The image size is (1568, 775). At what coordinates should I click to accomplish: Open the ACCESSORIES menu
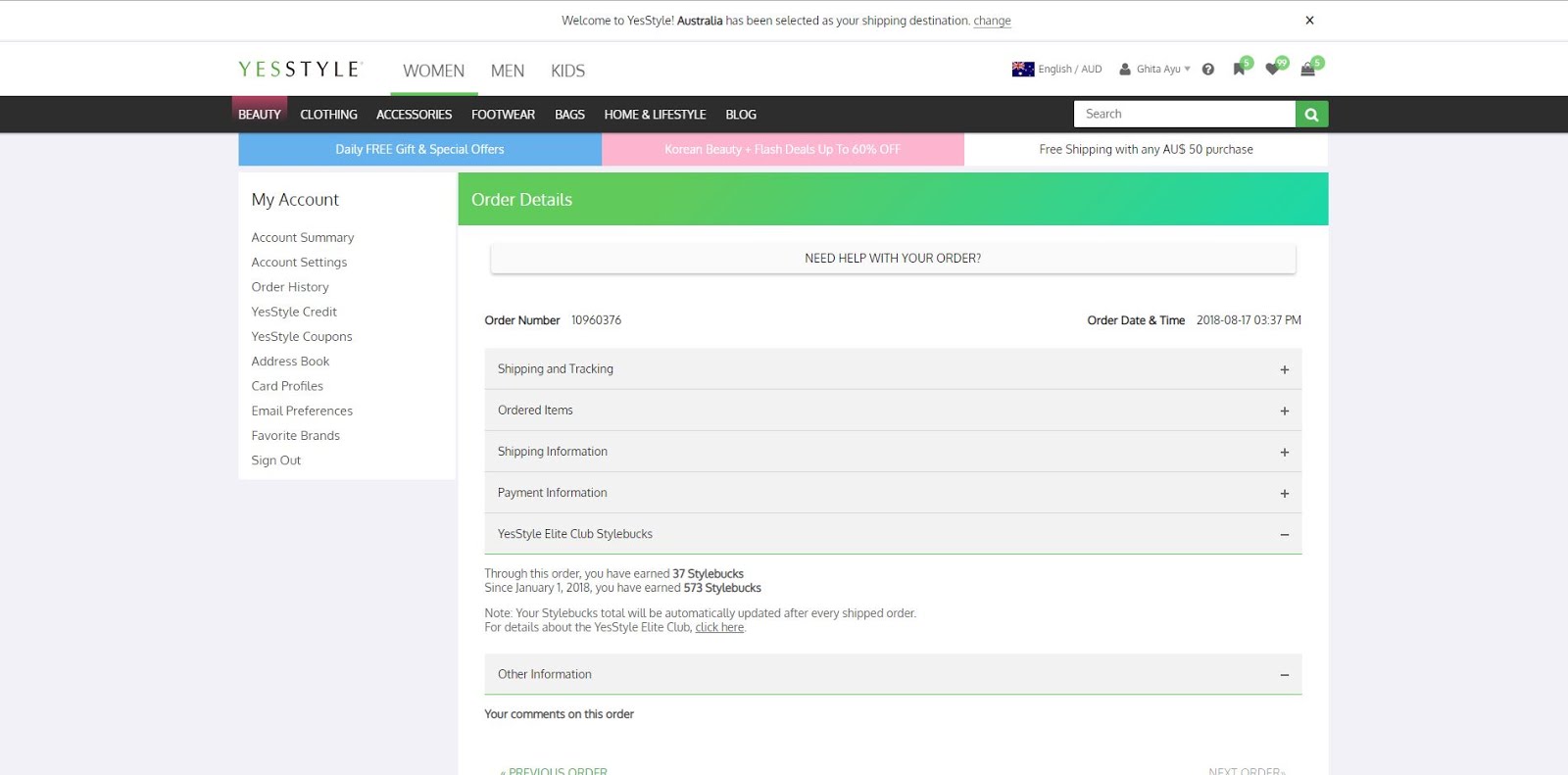pyautogui.click(x=414, y=115)
